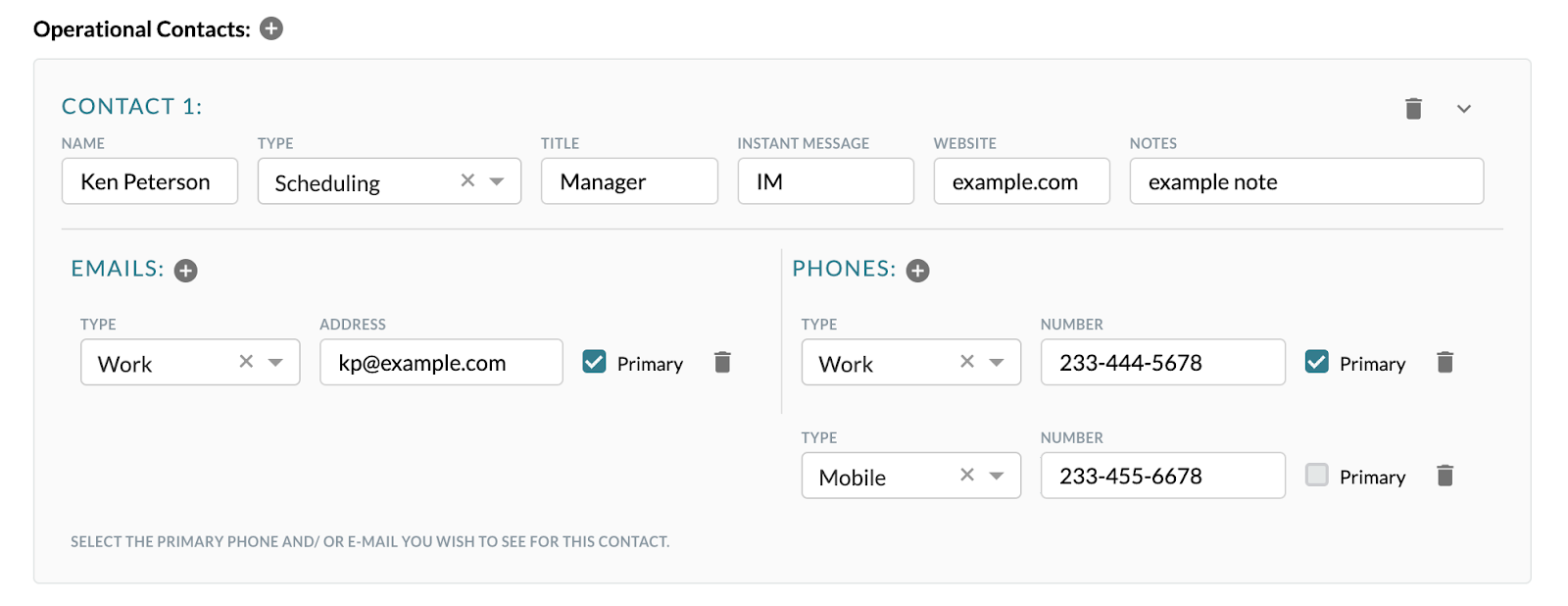Mark the Mobile phone as Primary

(x=1318, y=476)
